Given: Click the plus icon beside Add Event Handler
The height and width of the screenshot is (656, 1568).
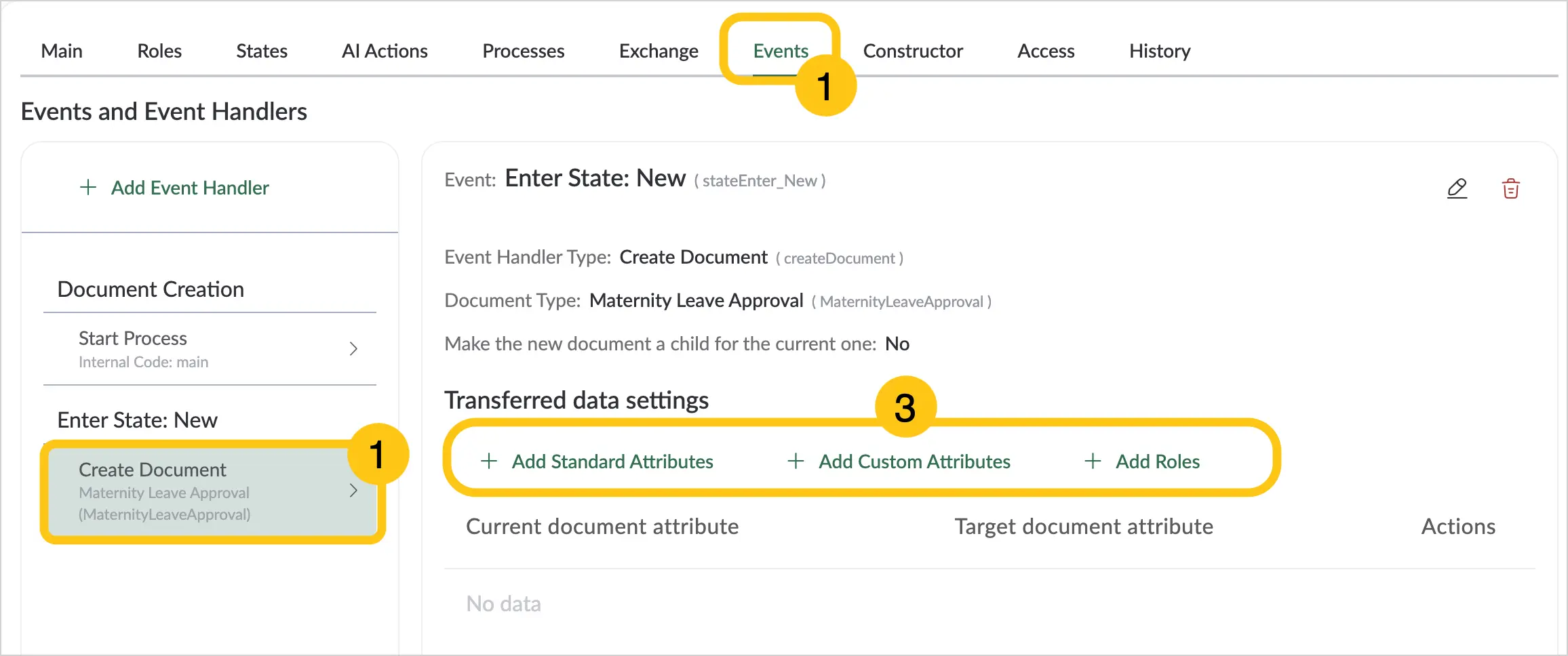Looking at the screenshot, I should (x=88, y=188).
